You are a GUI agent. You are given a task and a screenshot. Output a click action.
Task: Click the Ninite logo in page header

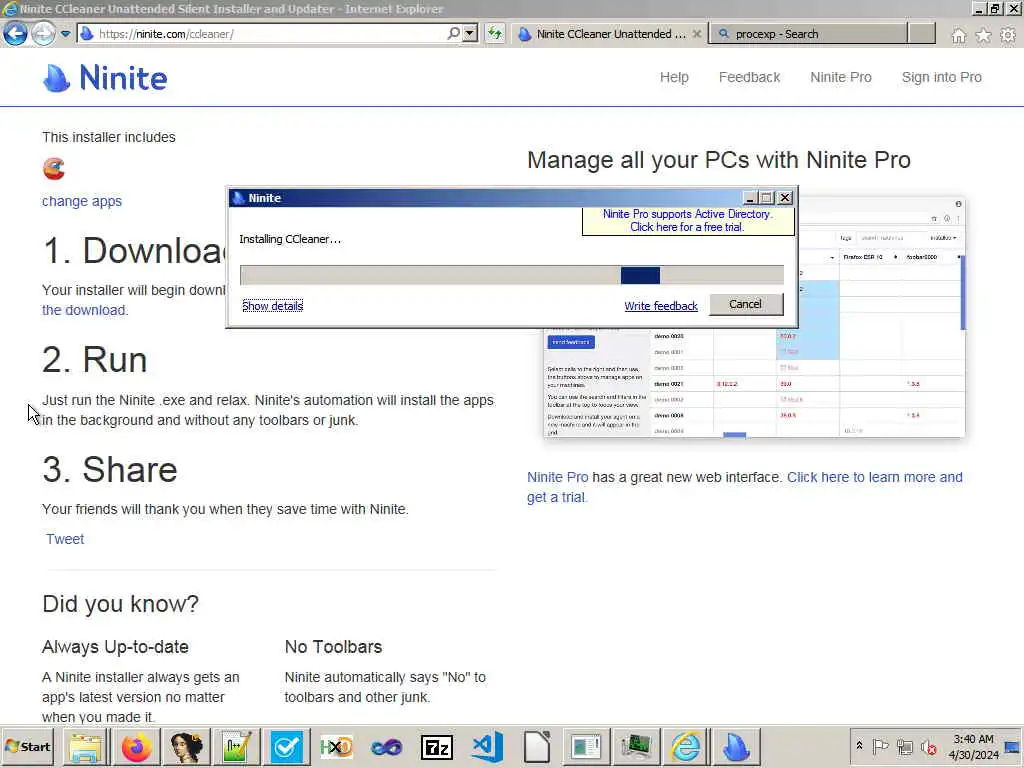point(105,78)
